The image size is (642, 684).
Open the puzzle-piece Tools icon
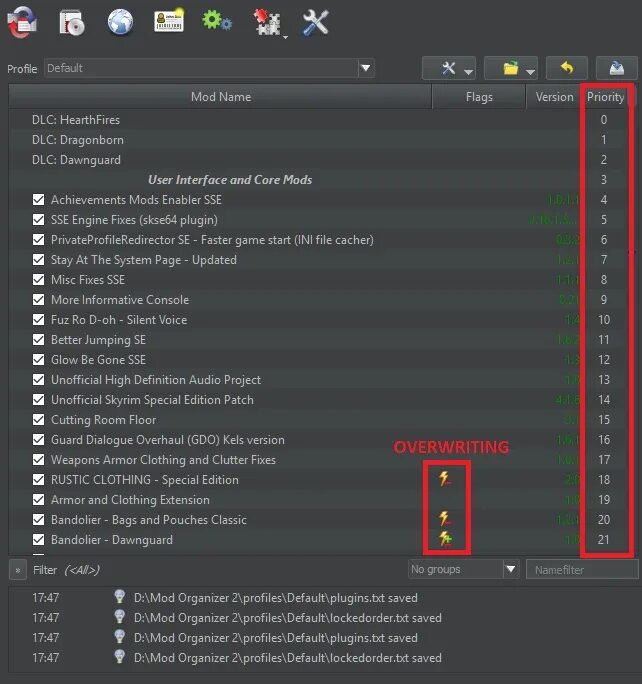click(266, 22)
